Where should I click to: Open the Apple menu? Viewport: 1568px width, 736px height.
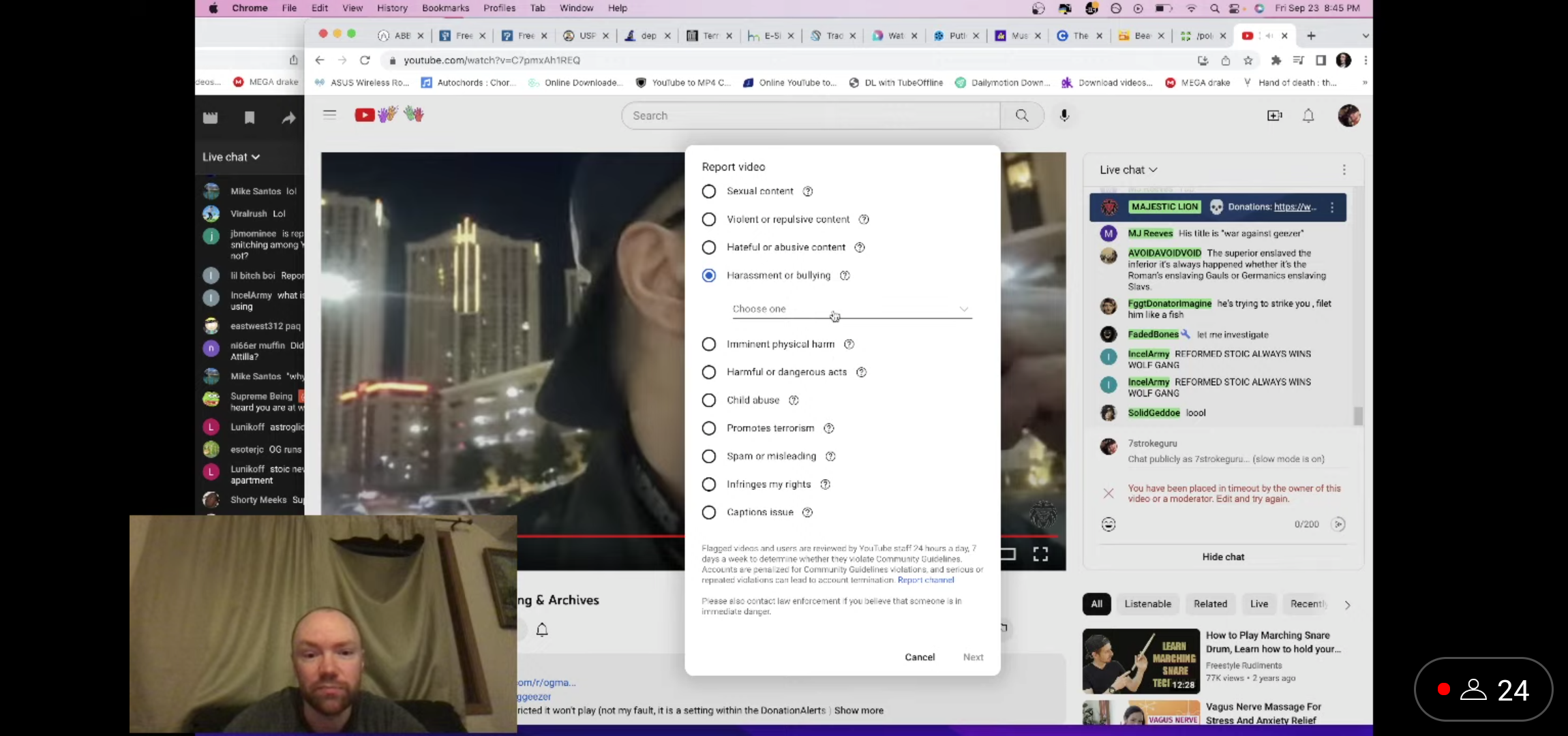pos(213,8)
